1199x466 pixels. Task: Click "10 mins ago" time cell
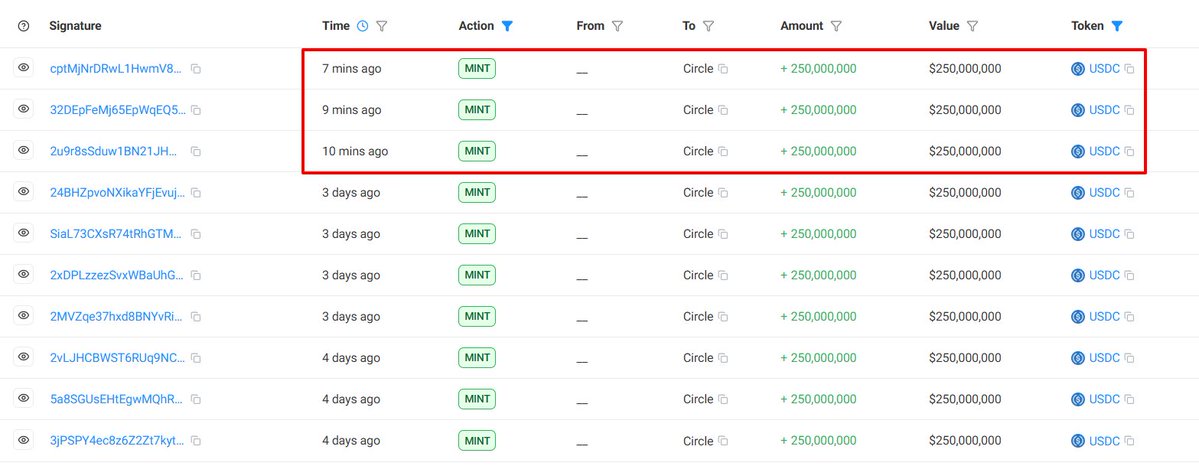[355, 152]
